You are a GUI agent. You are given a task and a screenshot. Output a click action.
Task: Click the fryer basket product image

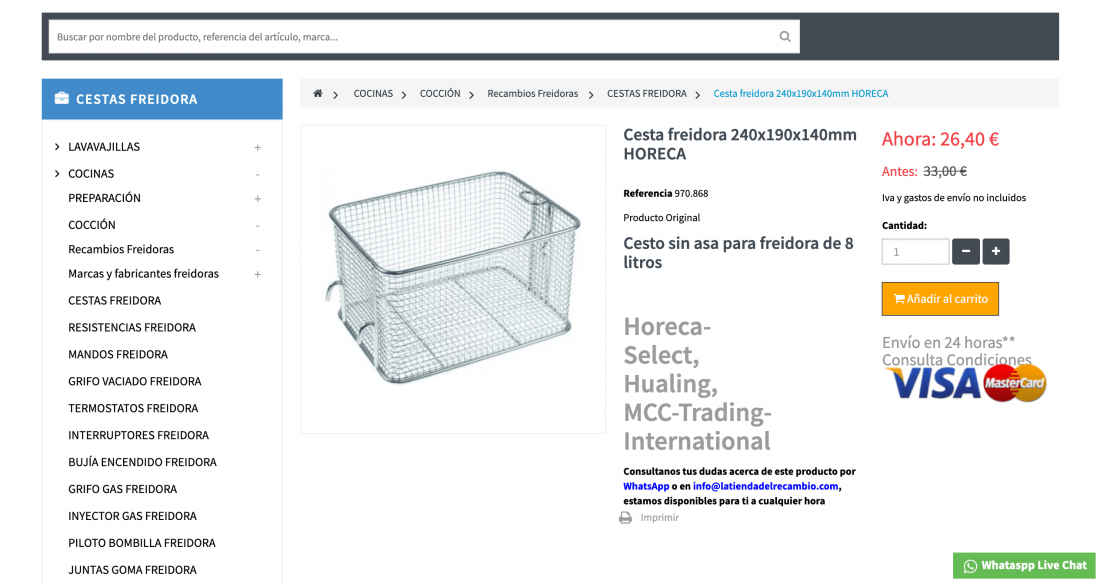[452, 279]
